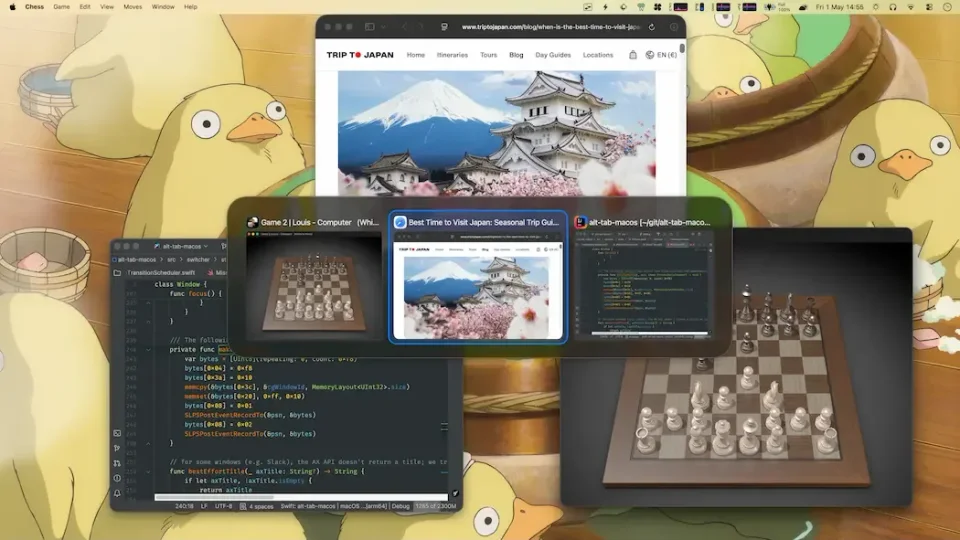This screenshot has width=960, height=540.
Task: Open the Chess app menu
Action: click(34, 7)
